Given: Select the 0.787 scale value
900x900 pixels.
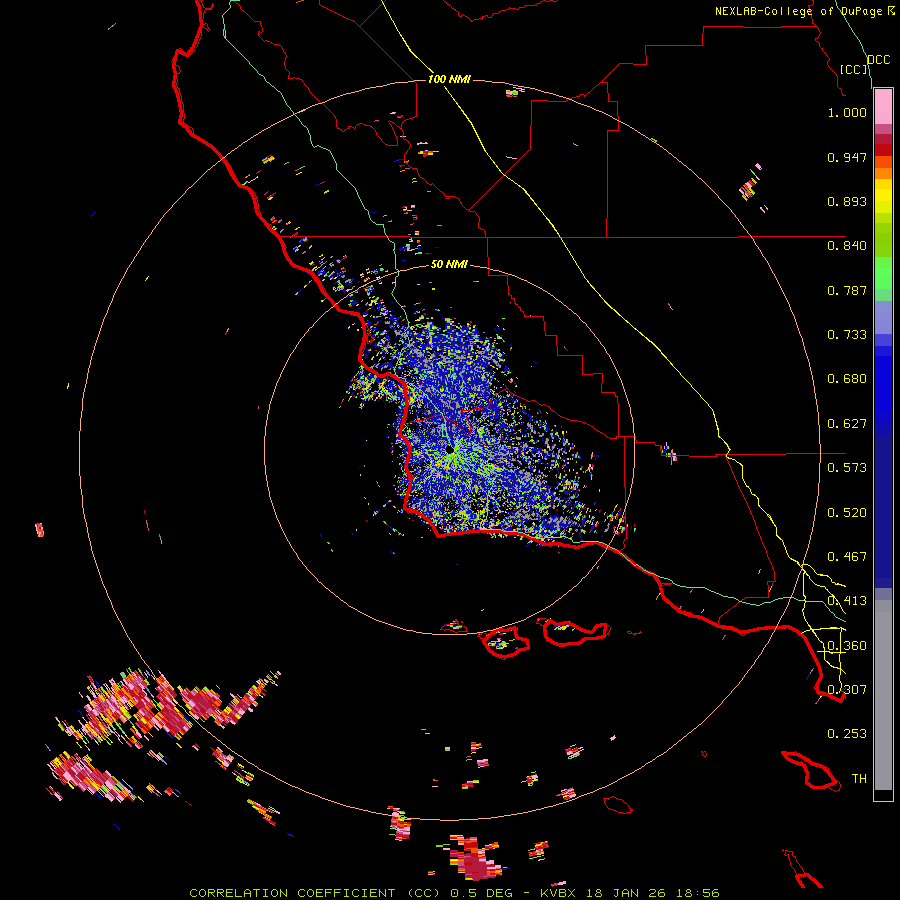Looking at the screenshot, I should [x=847, y=290].
